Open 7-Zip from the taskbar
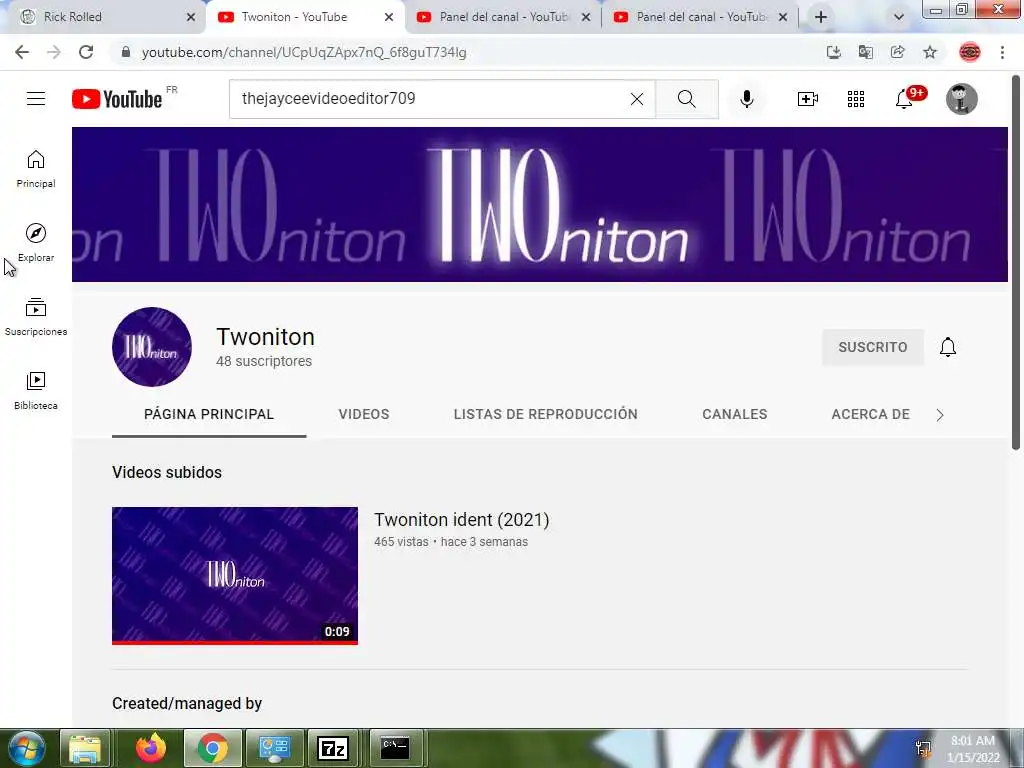The image size is (1024, 768). click(333, 748)
